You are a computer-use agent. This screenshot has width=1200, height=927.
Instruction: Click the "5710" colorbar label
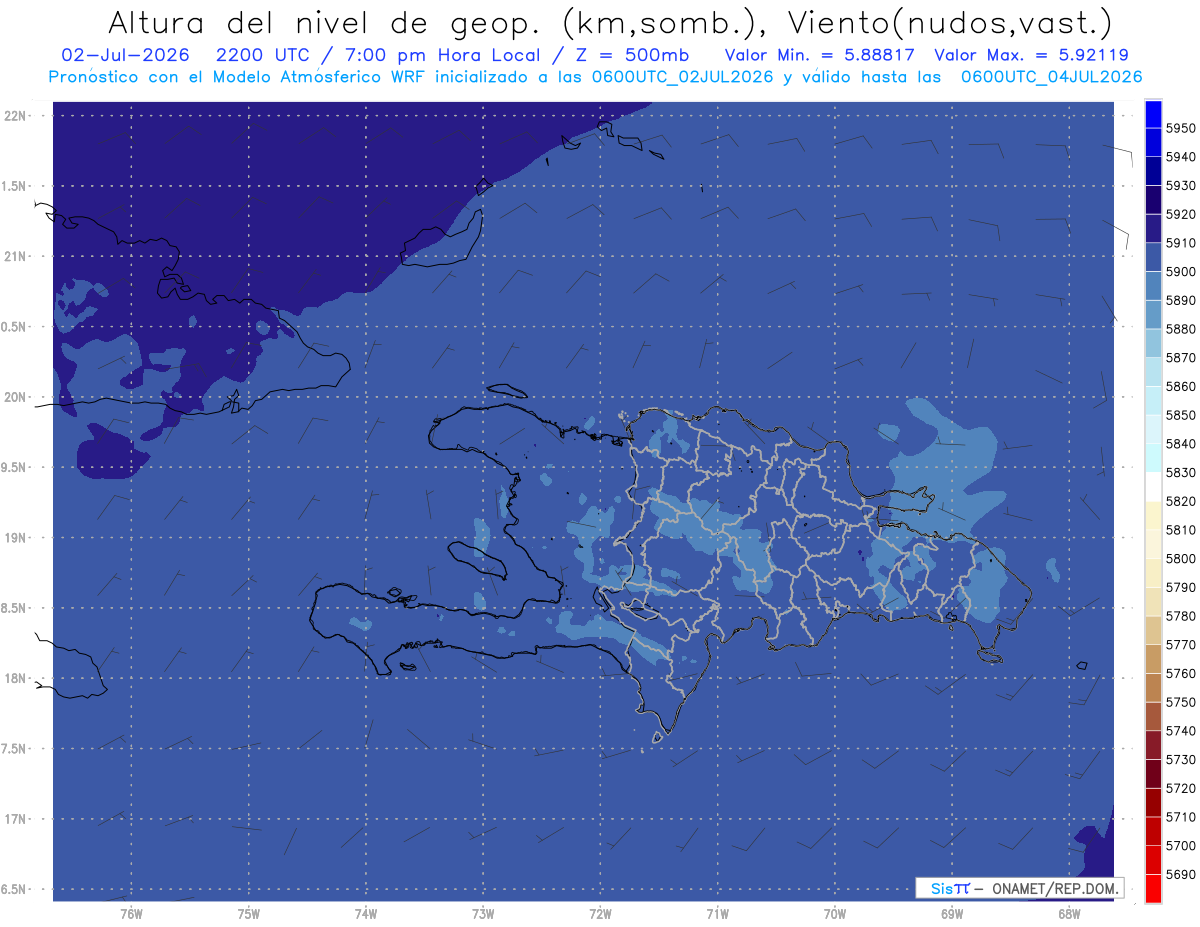[1180, 817]
